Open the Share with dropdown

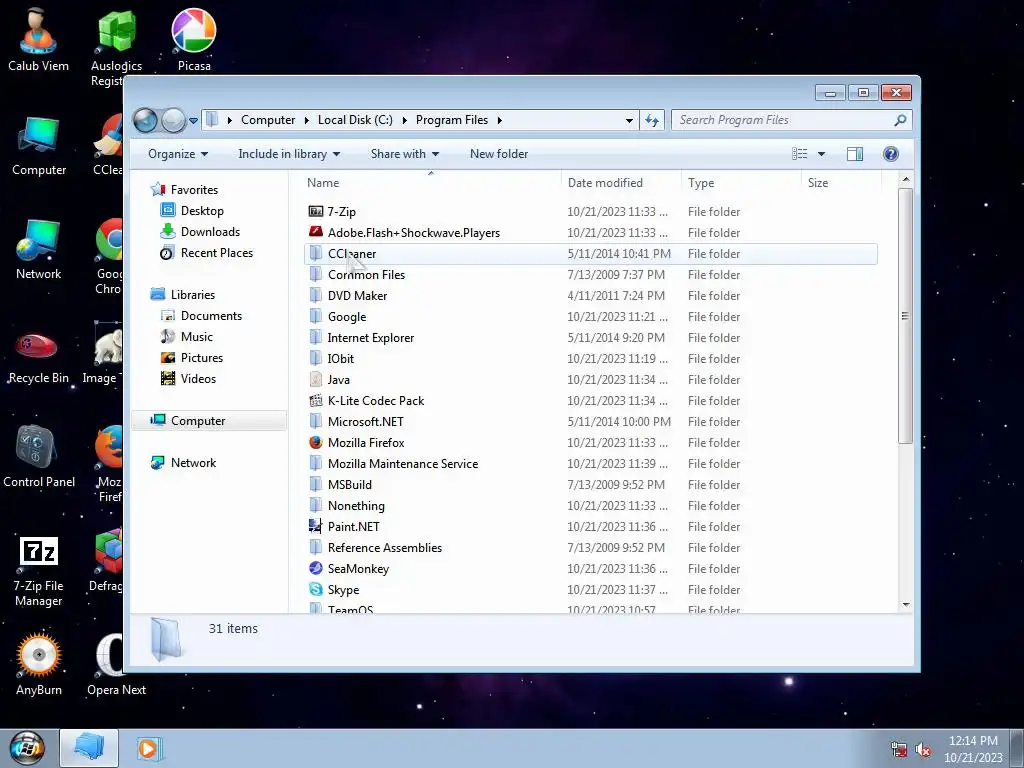pyautogui.click(x=405, y=154)
